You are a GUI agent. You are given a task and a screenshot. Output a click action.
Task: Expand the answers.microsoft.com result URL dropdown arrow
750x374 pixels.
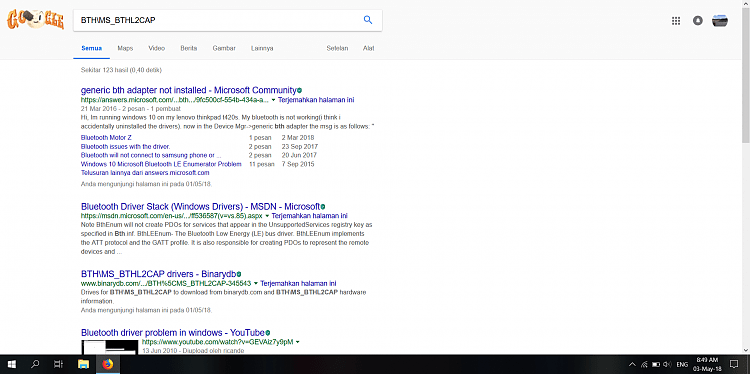pos(273,100)
